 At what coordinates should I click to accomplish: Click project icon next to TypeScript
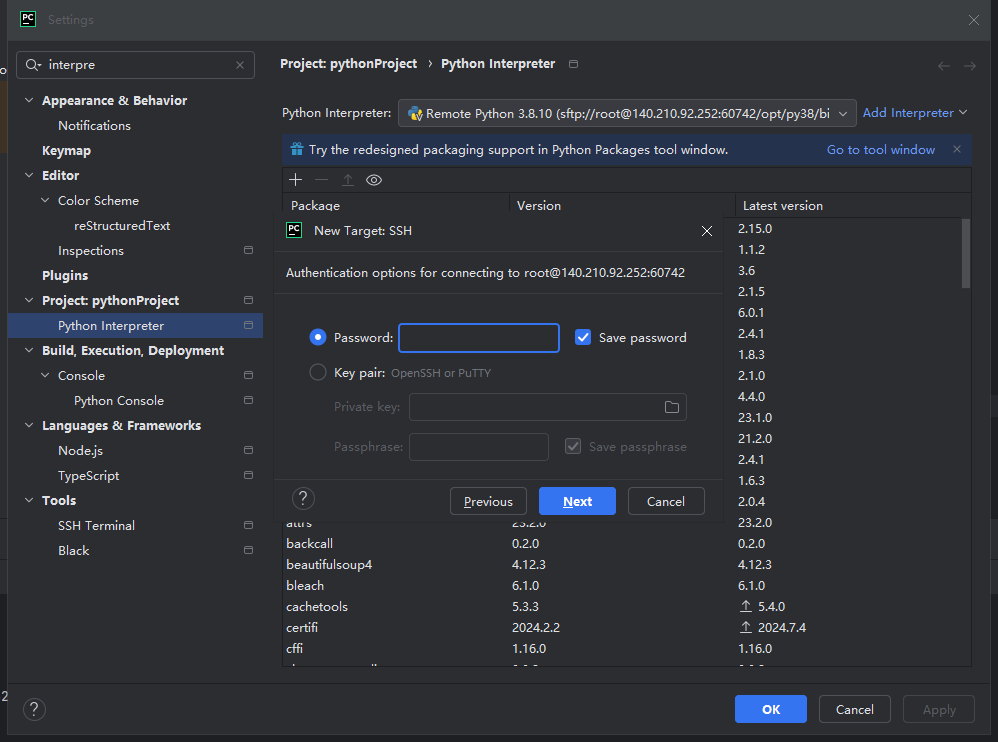tap(248, 475)
